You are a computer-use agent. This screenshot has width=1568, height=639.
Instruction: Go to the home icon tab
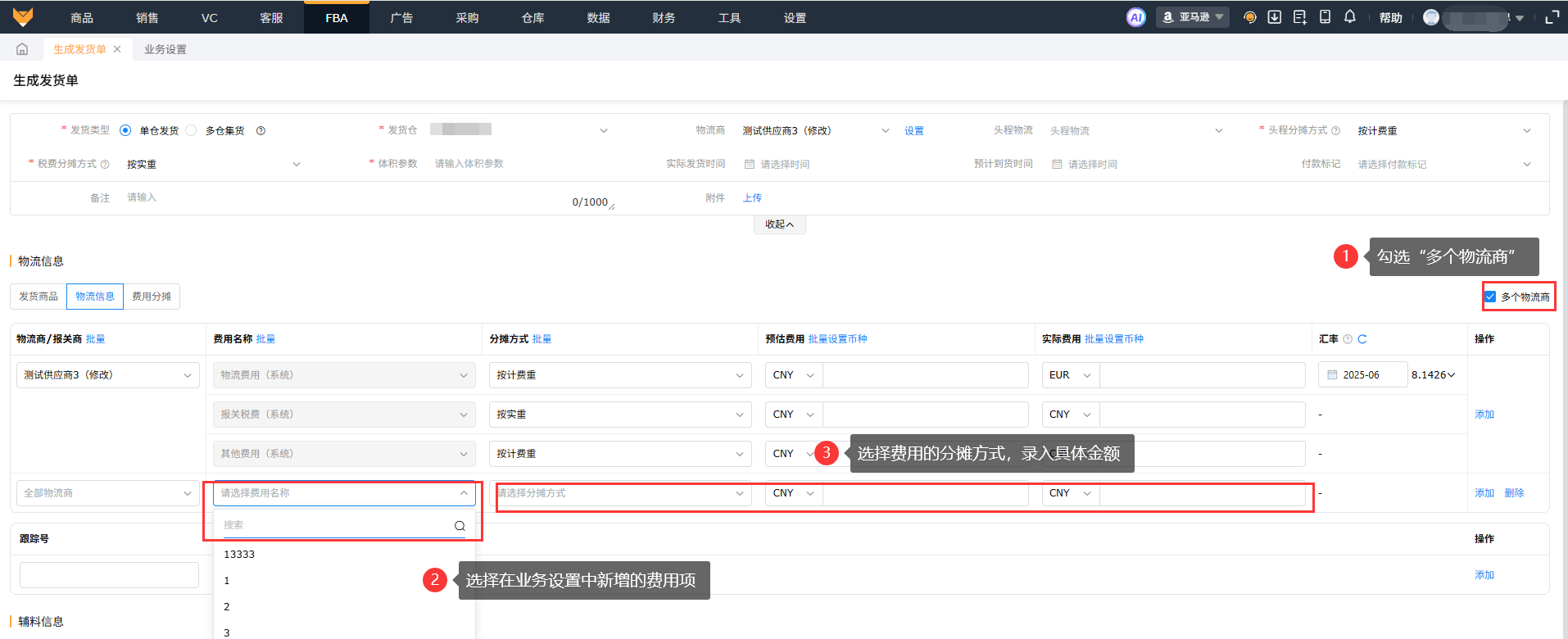pyautogui.click(x=22, y=49)
